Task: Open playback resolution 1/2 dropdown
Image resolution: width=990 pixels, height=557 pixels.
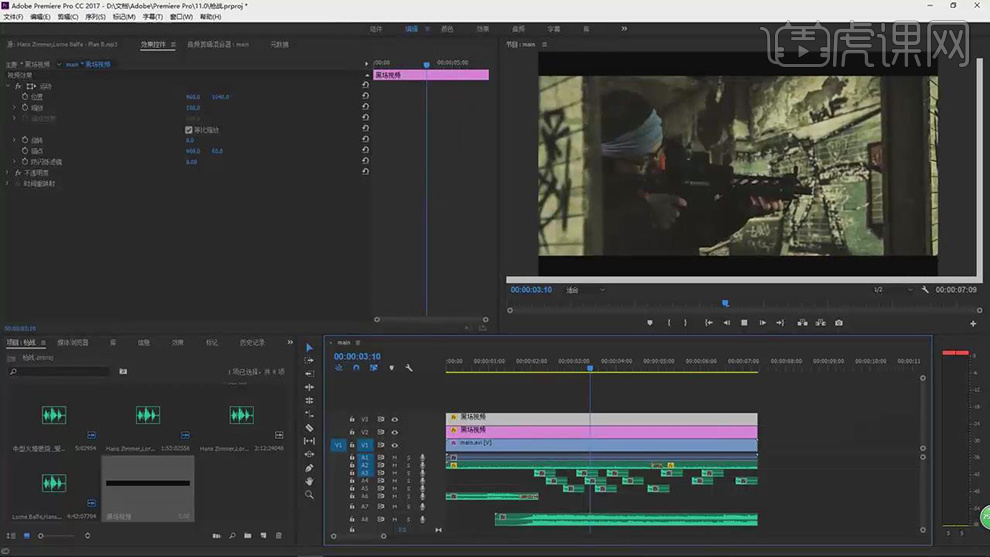Action: coord(880,290)
